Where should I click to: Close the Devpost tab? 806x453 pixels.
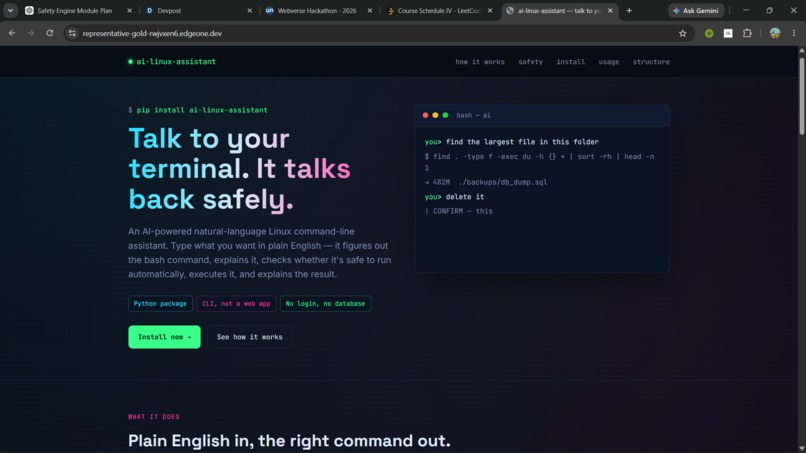[250, 10]
